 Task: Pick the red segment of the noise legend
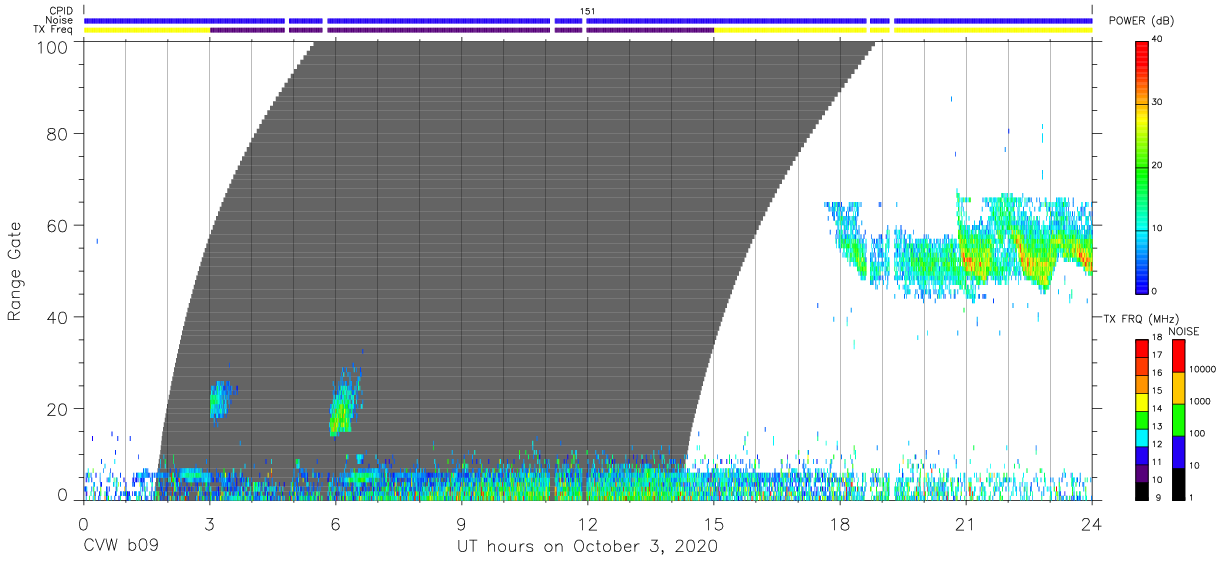click(x=1177, y=355)
